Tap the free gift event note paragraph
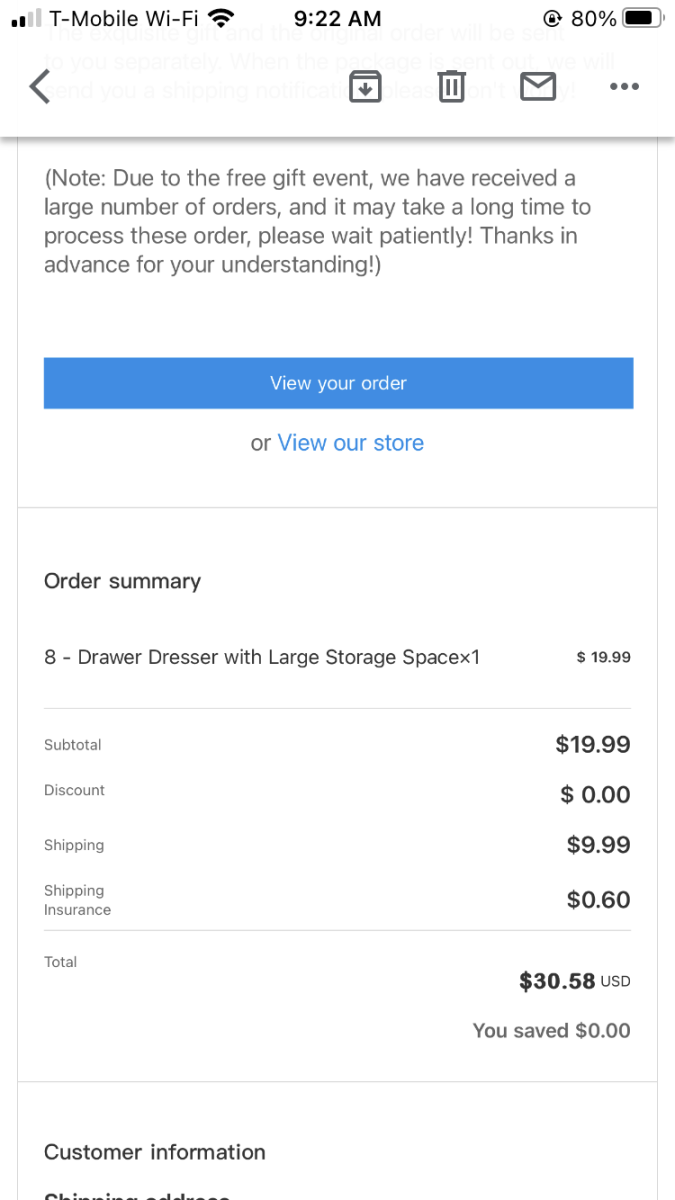The image size is (675, 1200). pyautogui.click(x=317, y=221)
